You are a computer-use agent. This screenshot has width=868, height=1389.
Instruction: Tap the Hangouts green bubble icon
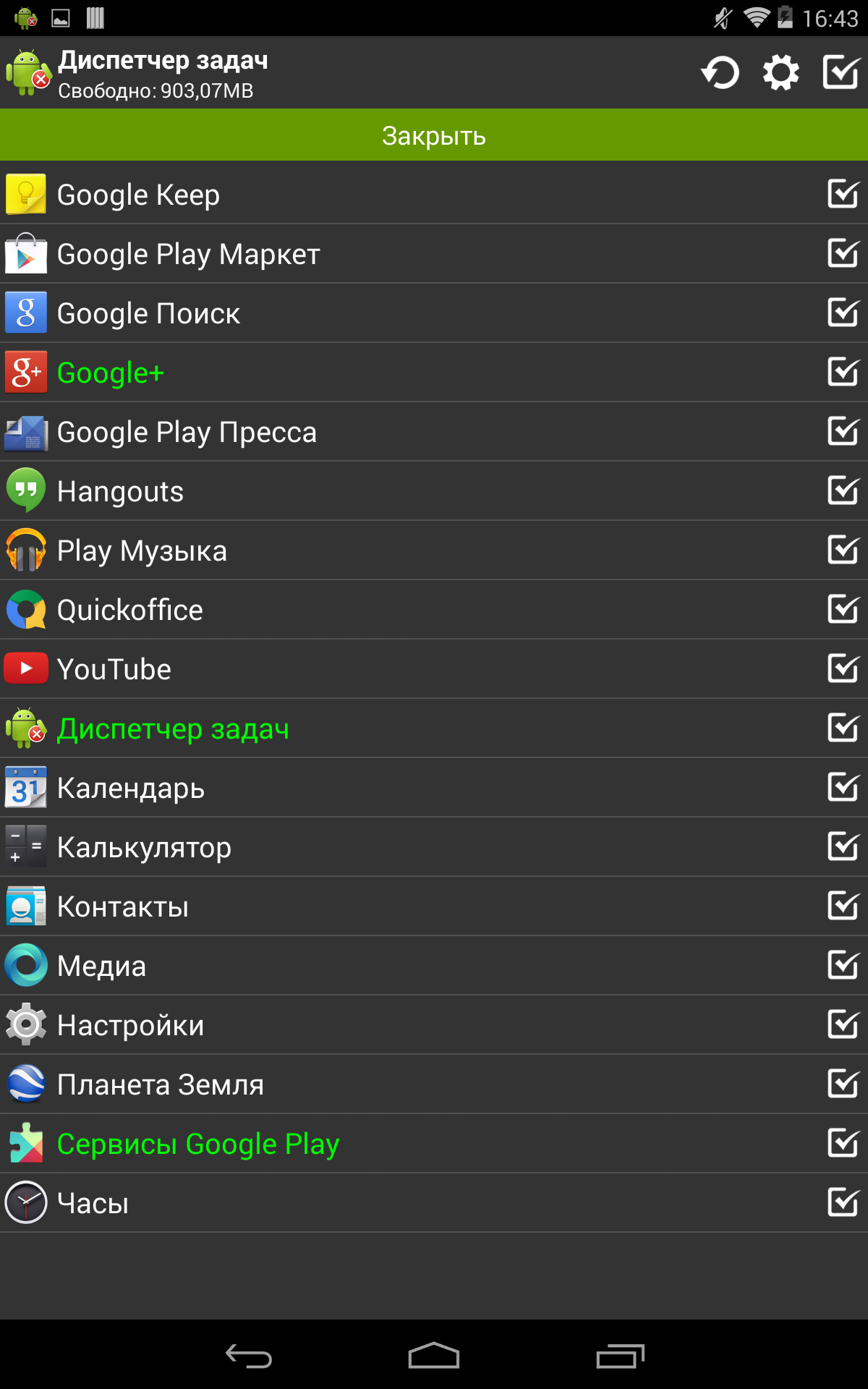tap(26, 491)
